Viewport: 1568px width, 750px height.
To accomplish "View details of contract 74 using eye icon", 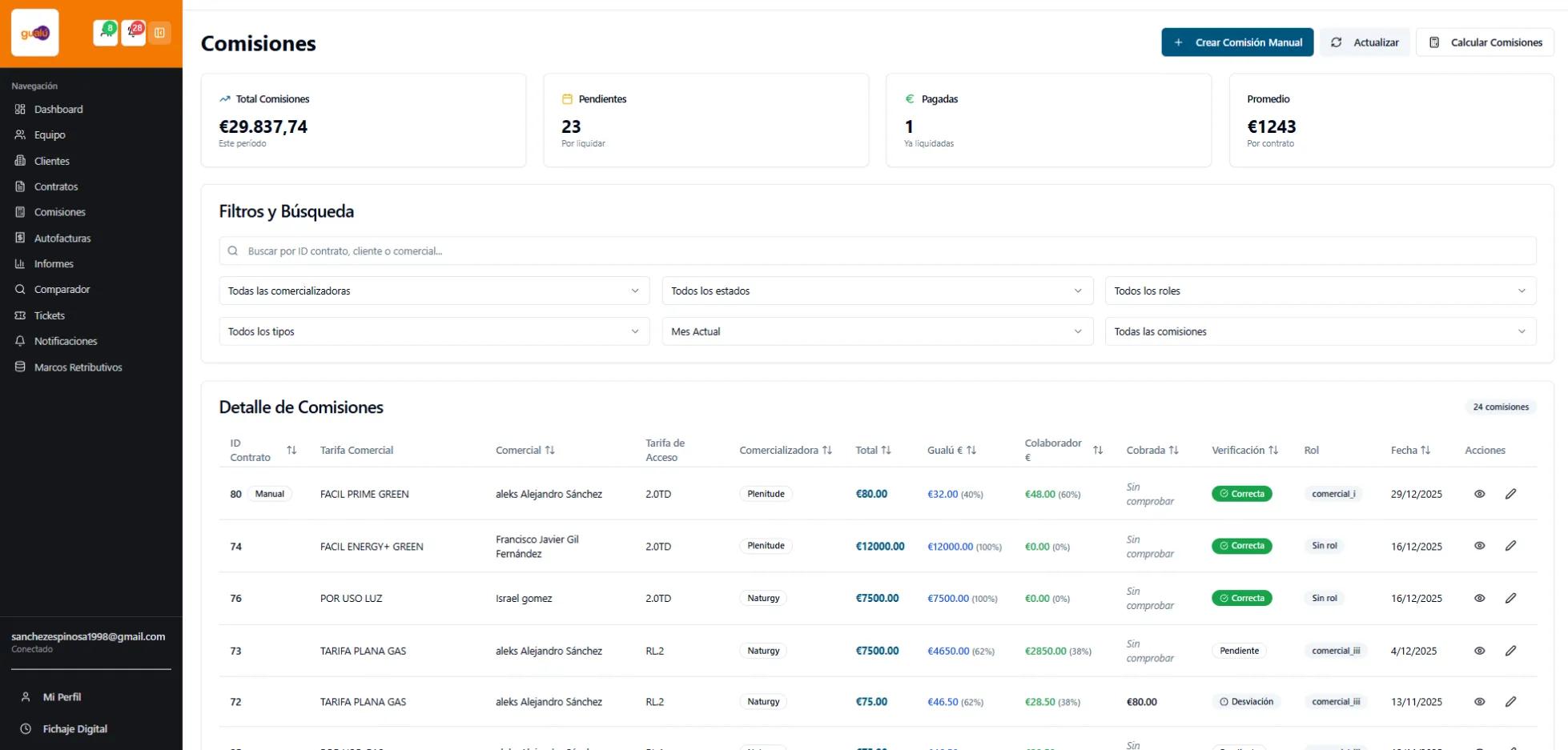I will (1479, 546).
